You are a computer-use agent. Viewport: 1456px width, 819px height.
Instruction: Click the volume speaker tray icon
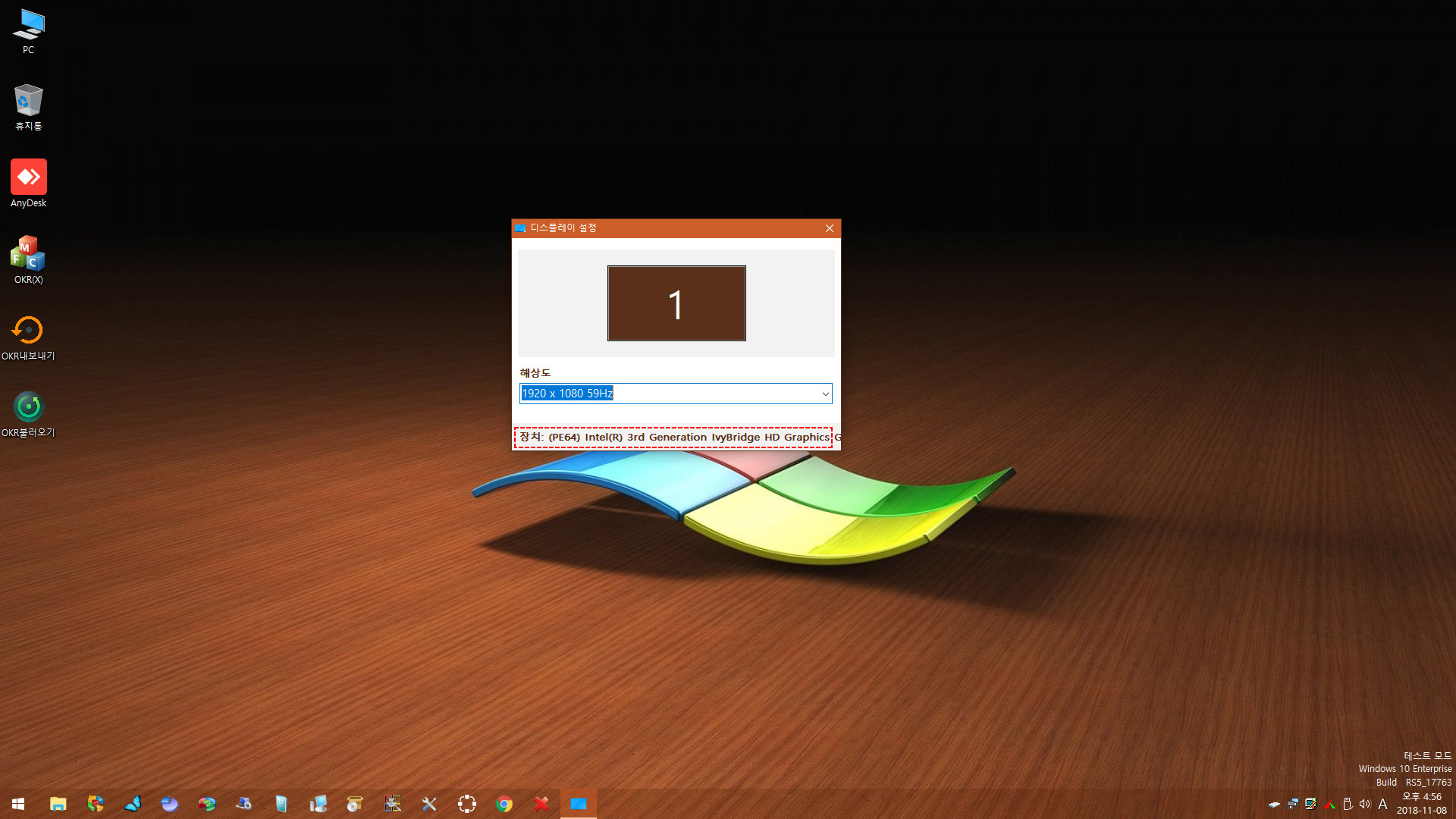[x=1365, y=804]
